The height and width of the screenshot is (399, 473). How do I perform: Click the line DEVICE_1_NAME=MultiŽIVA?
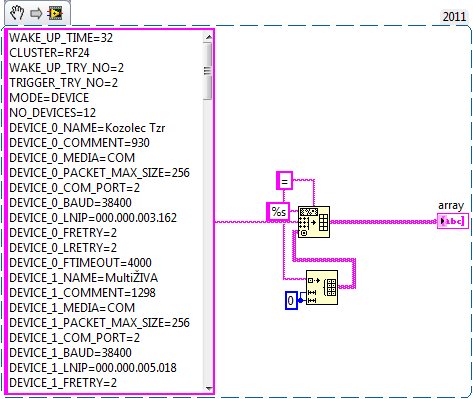[83, 278]
